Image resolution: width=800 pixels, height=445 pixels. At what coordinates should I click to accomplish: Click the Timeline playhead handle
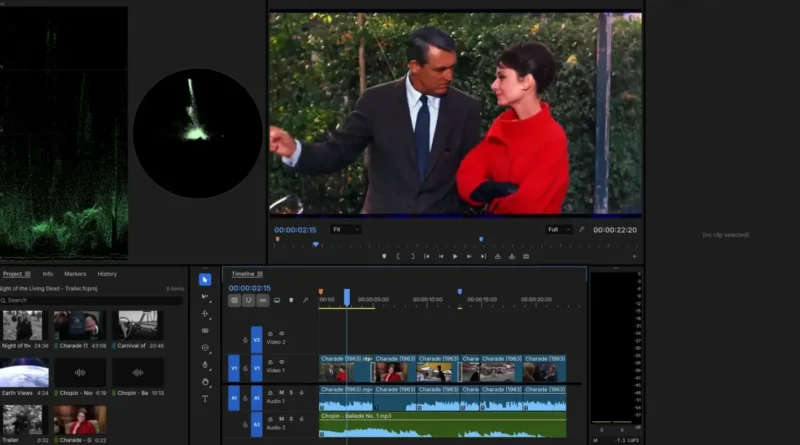pos(347,296)
